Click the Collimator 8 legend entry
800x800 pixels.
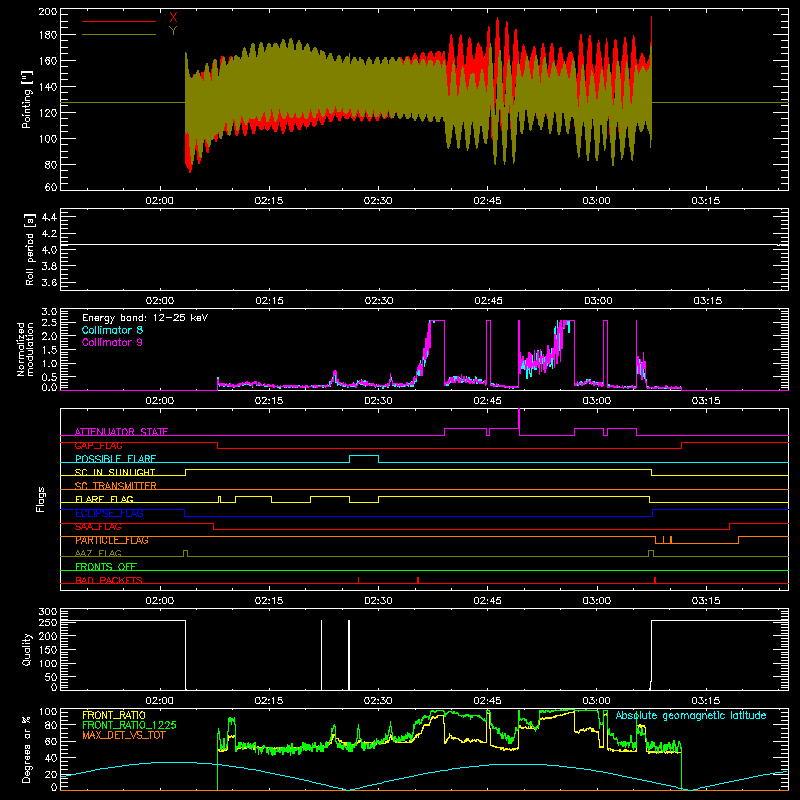click(112, 330)
